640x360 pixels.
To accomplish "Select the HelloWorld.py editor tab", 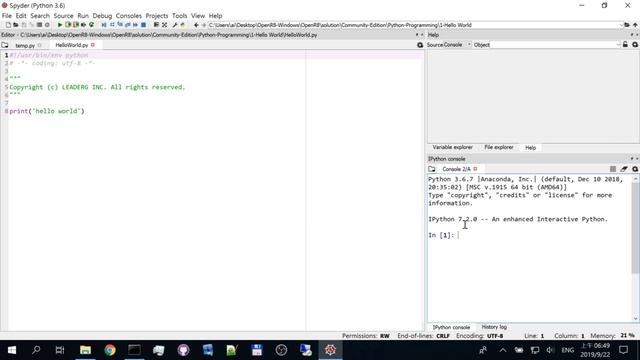I will coord(72,45).
